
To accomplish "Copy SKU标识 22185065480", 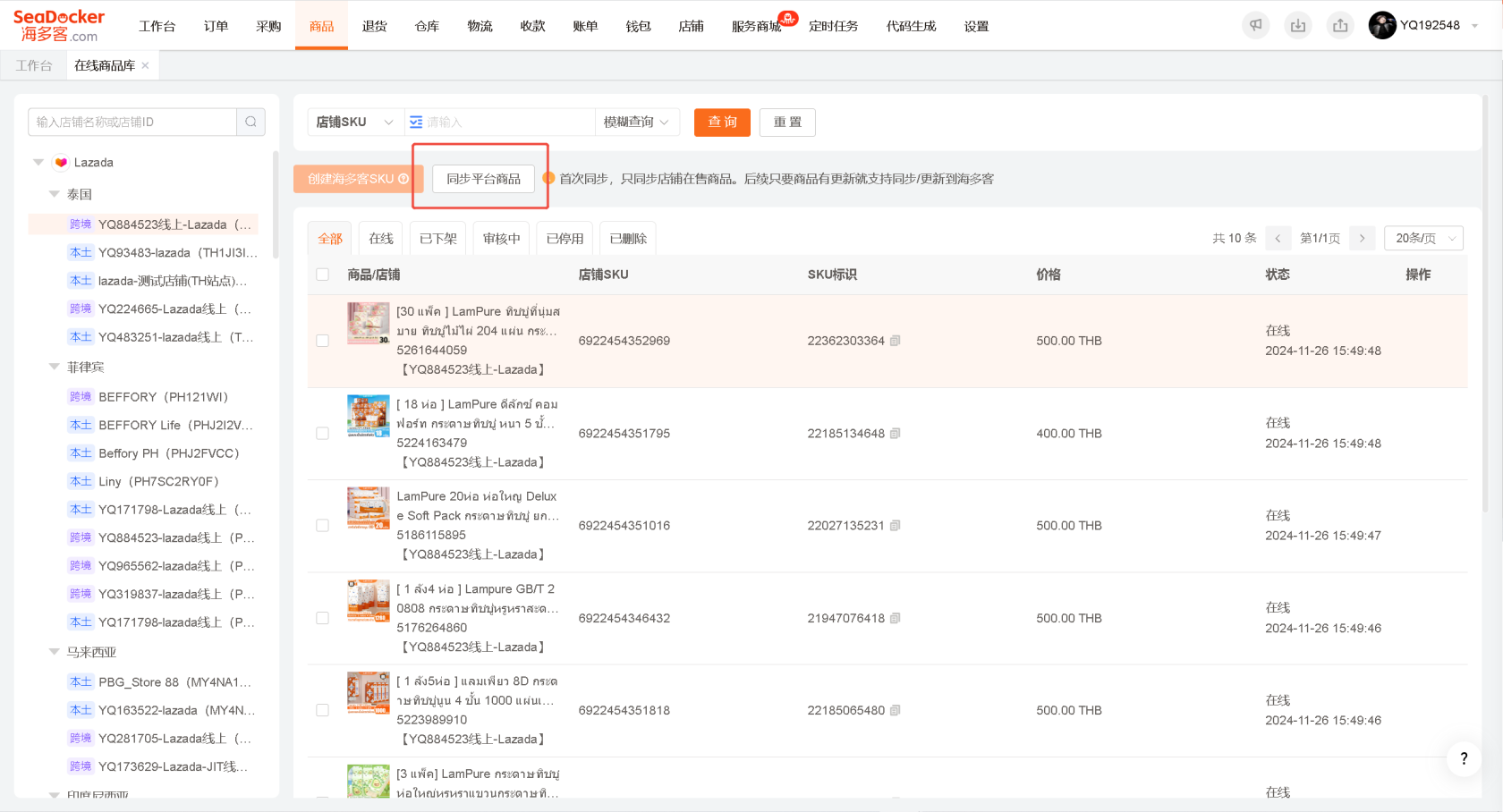I will click(x=896, y=710).
